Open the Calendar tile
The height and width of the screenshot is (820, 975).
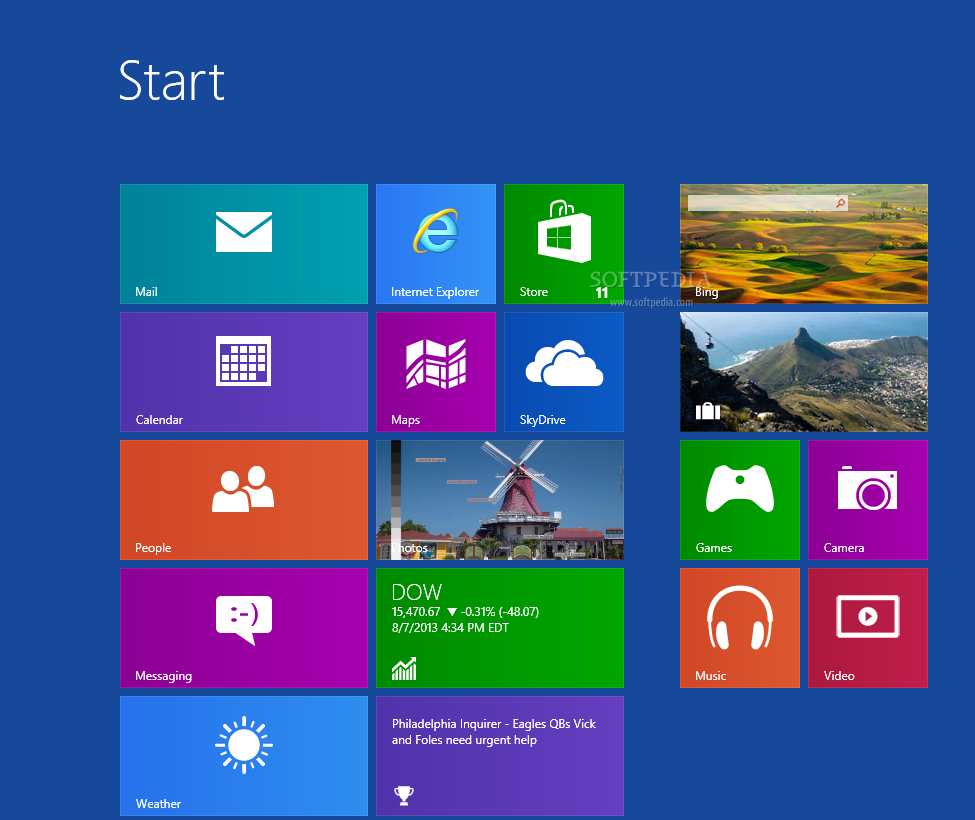click(244, 372)
